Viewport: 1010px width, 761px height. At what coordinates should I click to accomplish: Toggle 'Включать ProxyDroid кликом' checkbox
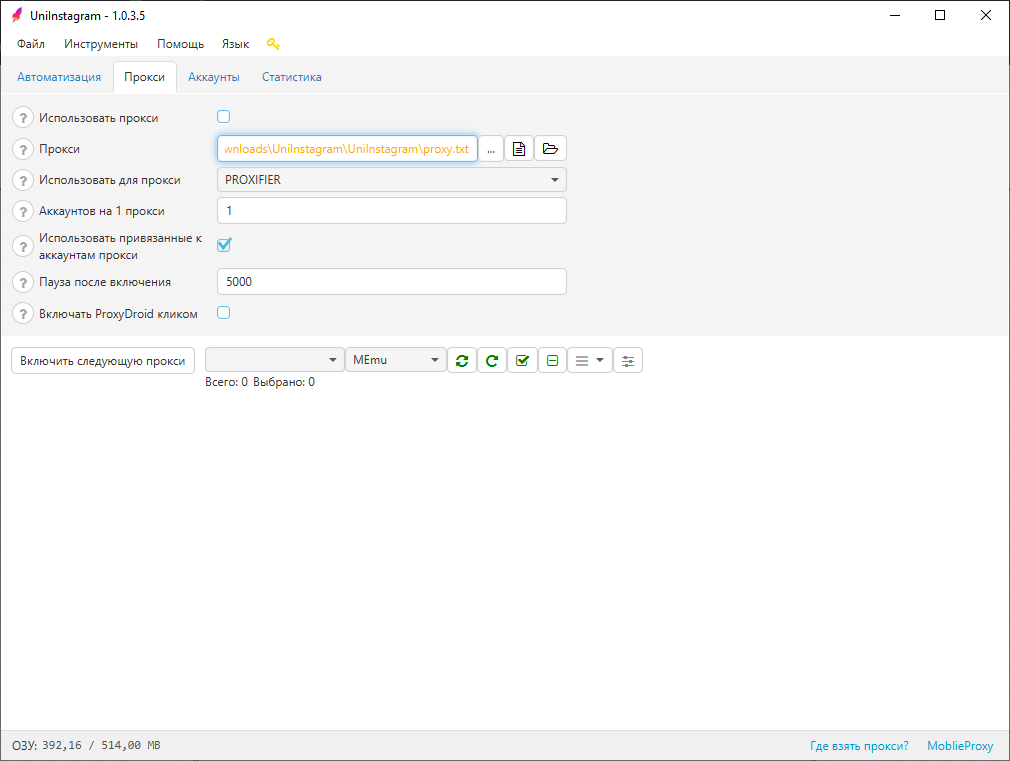(x=224, y=313)
